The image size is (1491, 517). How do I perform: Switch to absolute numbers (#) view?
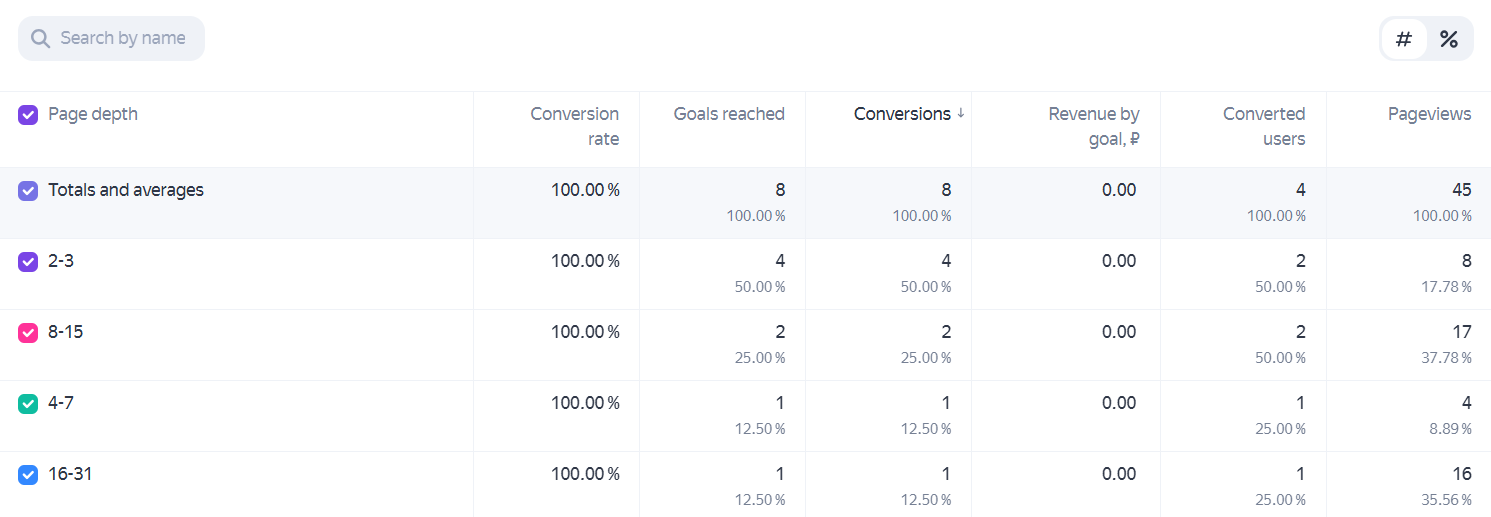(1404, 39)
